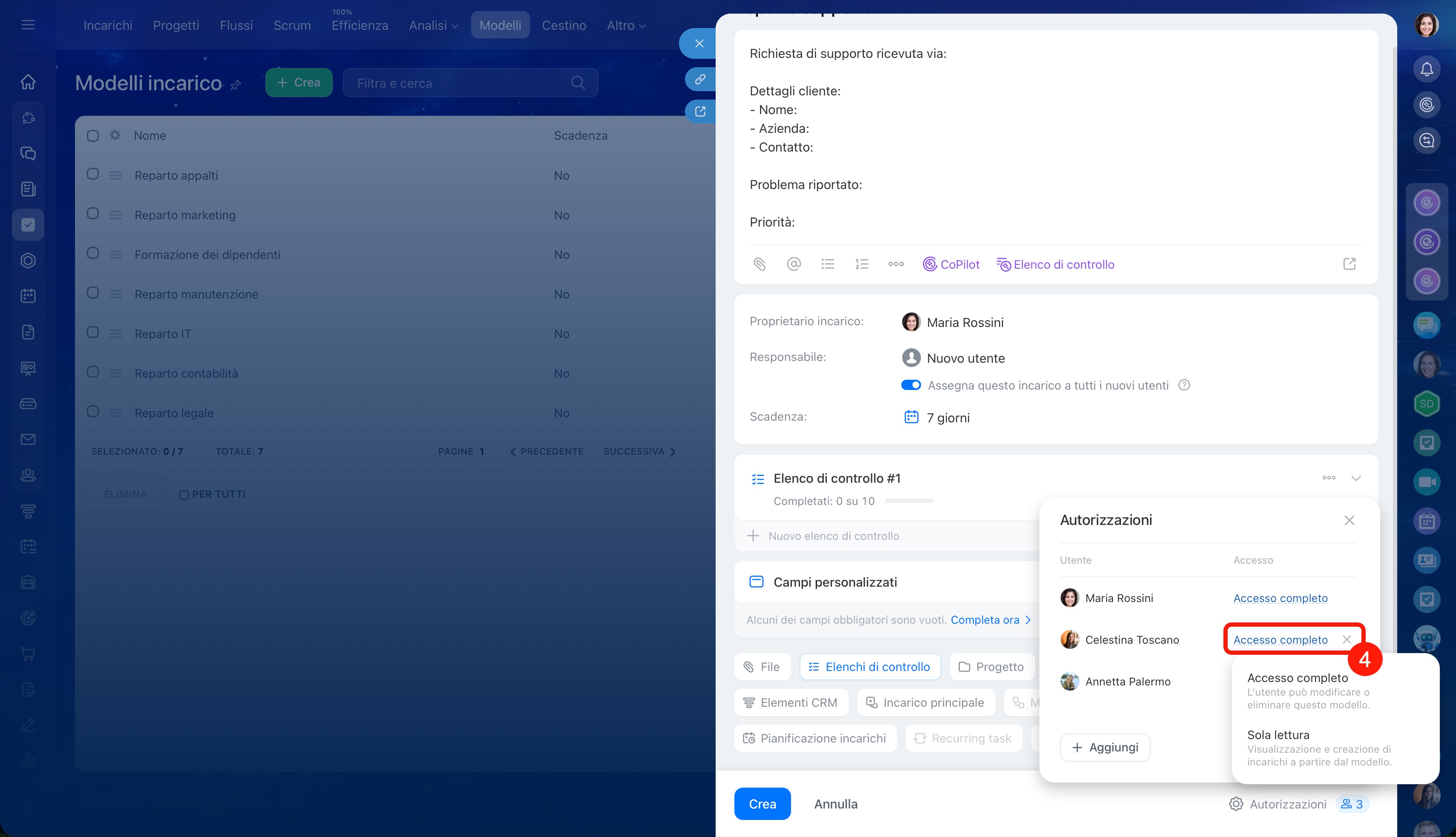The height and width of the screenshot is (837, 1456).
Task: Check the Reparto marketing row checkbox
Action: tap(93, 214)
